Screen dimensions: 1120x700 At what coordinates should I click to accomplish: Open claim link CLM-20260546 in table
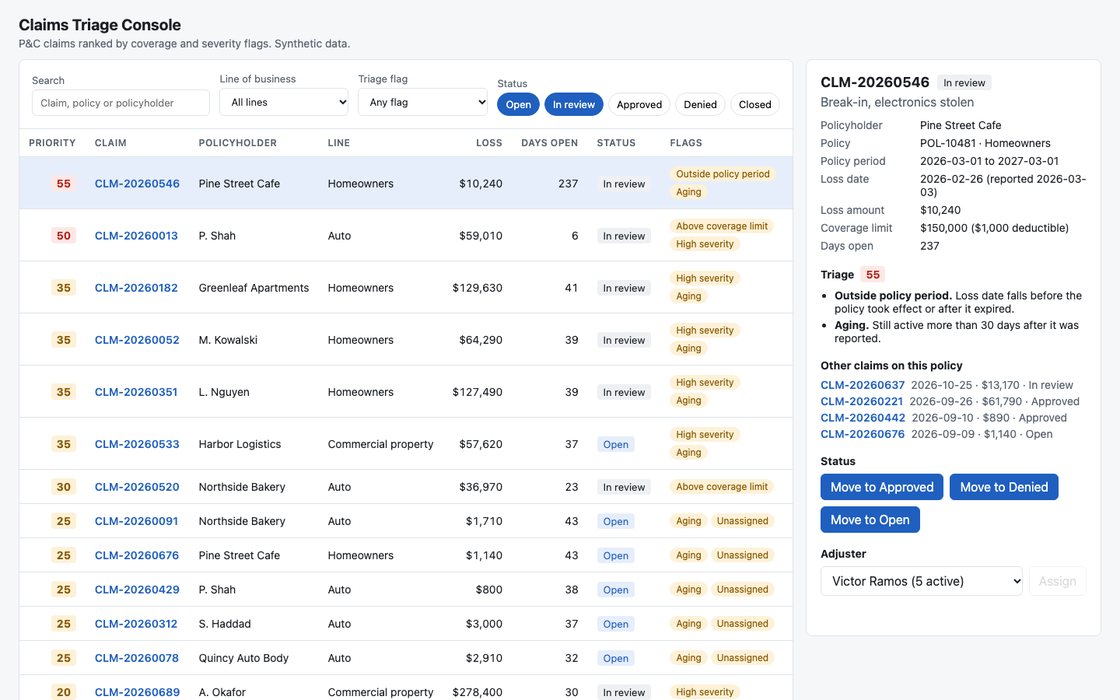pos(137,184)
